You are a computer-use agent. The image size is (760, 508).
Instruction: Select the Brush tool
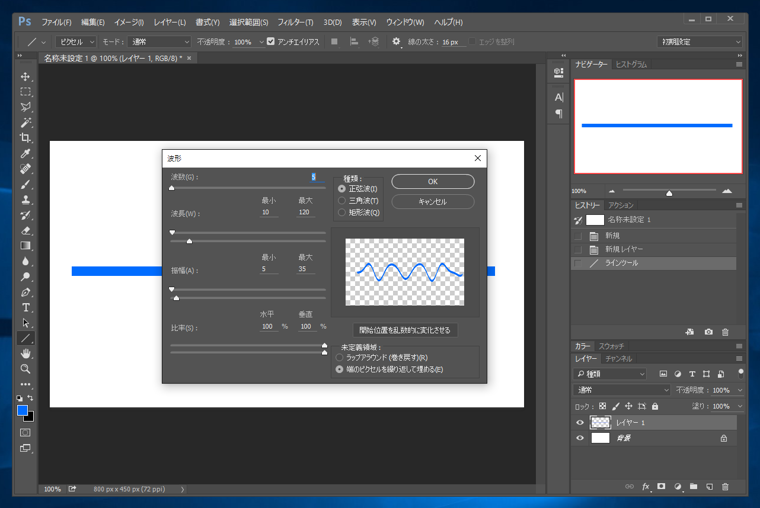point(26,185)
